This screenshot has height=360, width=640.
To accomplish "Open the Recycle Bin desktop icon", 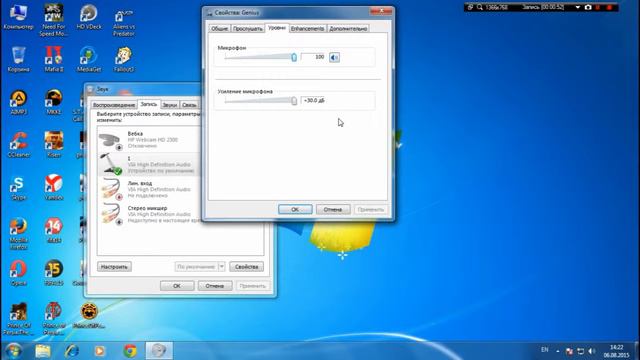I will pos(18,60).
